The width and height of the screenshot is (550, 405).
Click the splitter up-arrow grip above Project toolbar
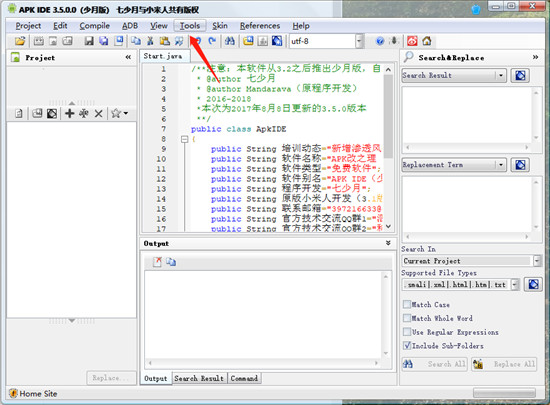pos(72,103)
